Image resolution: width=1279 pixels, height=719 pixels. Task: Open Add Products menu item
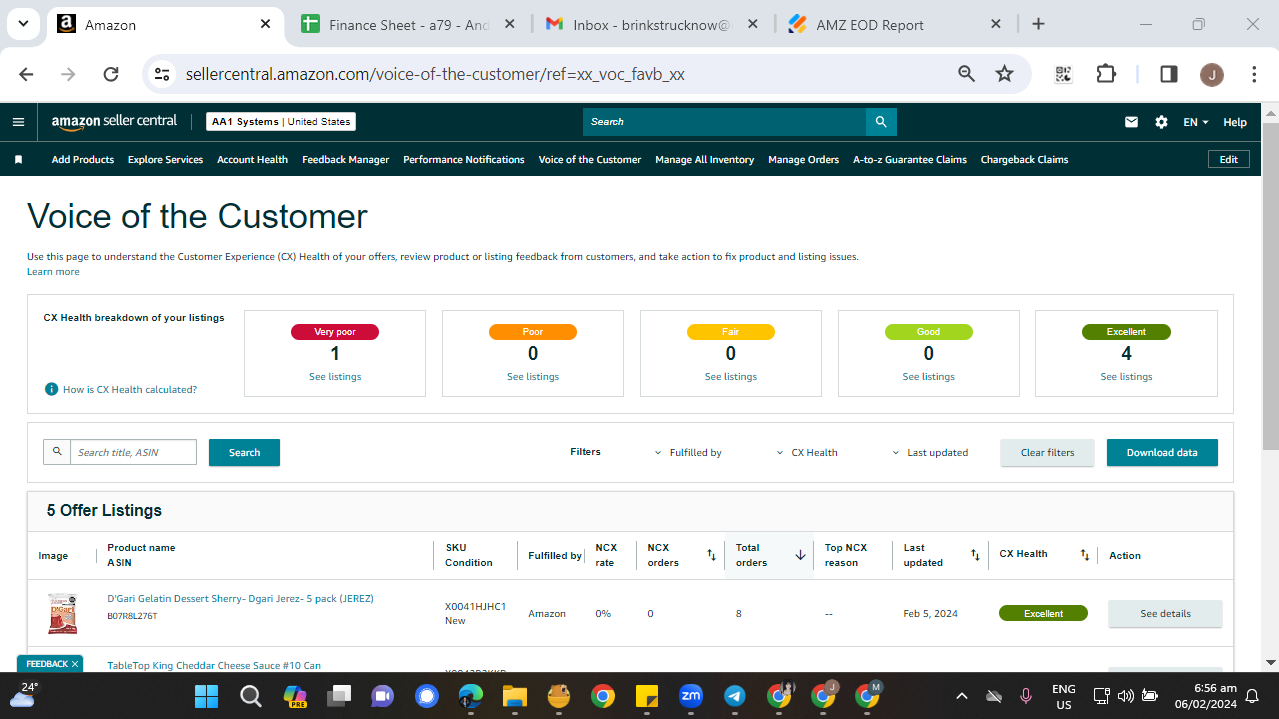pyautogui.click(x=83, y=159)
